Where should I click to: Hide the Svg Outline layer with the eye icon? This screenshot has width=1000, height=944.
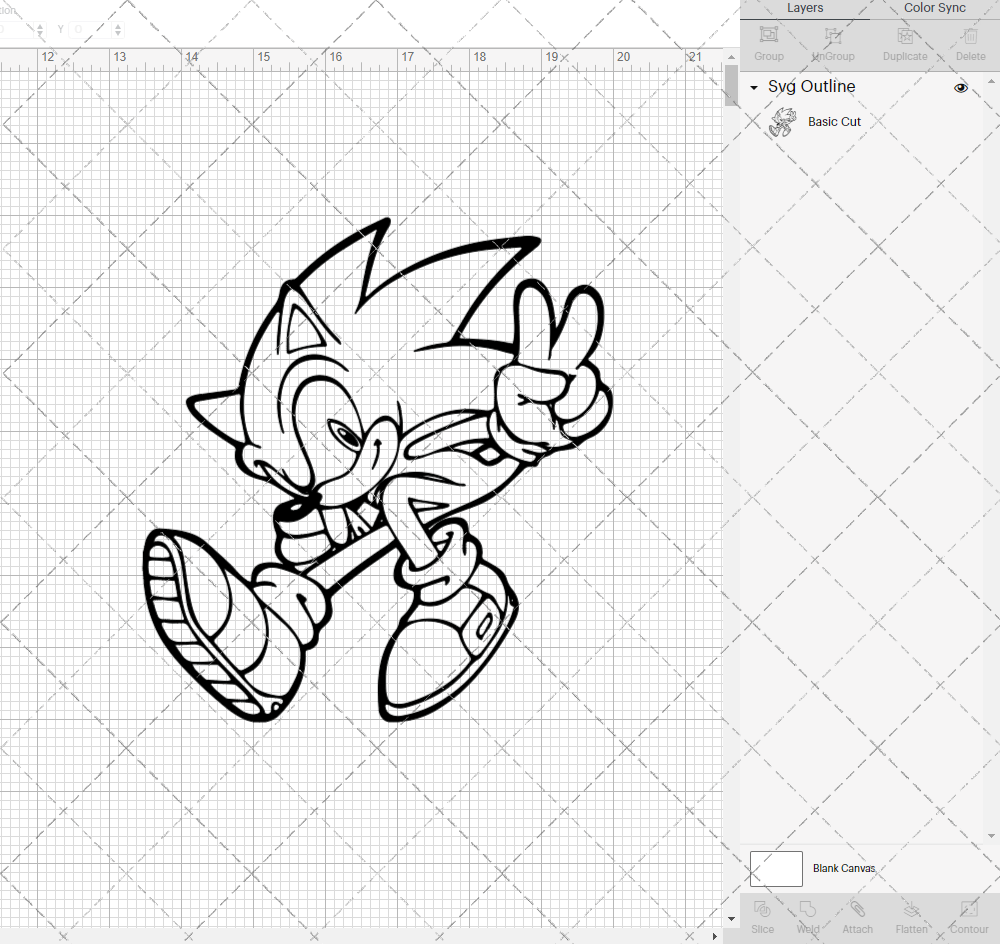tap(960, 87)
